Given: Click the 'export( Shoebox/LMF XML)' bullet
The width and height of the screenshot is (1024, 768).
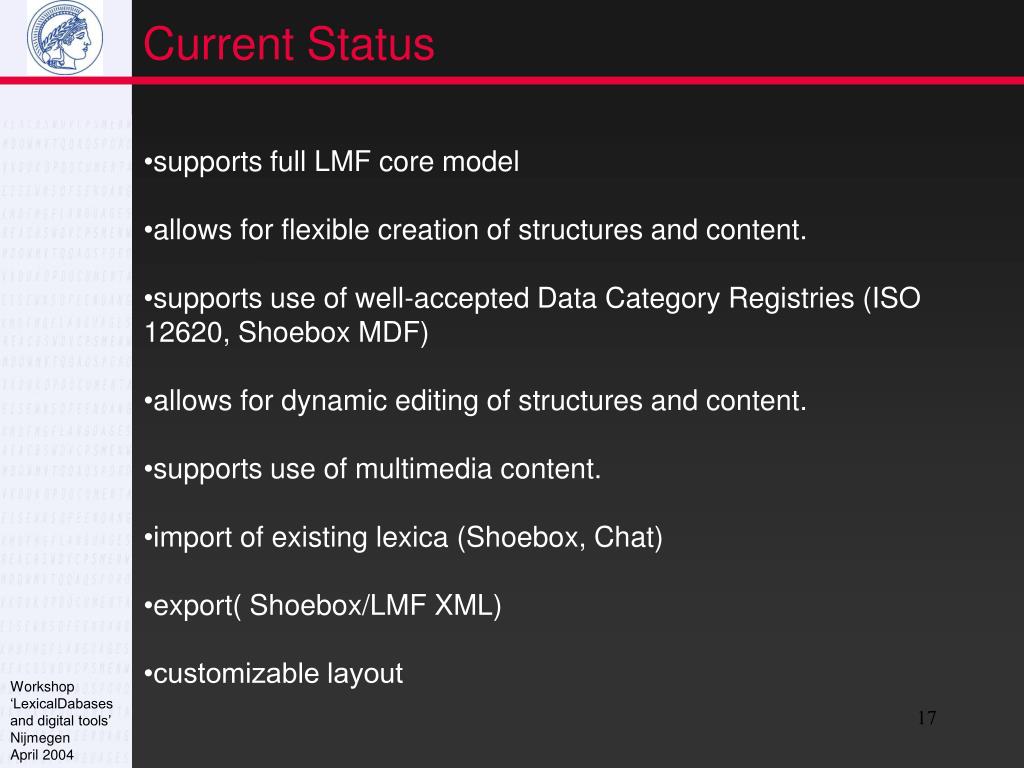Looking at the screenshot, I should pos(323,605).
